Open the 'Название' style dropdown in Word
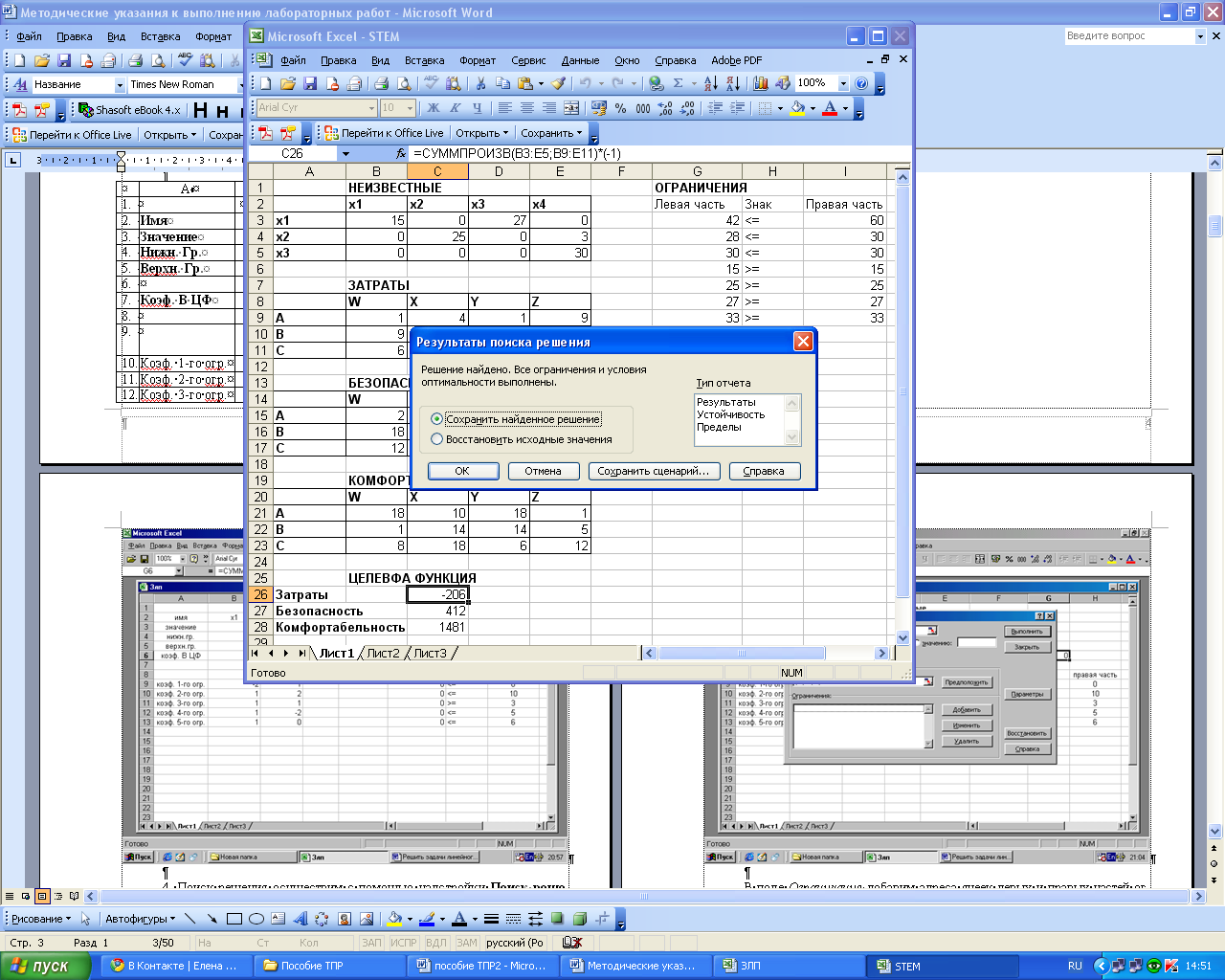Image resolution: width=1225 pixels, height=980 pixels. coord(120,84)
